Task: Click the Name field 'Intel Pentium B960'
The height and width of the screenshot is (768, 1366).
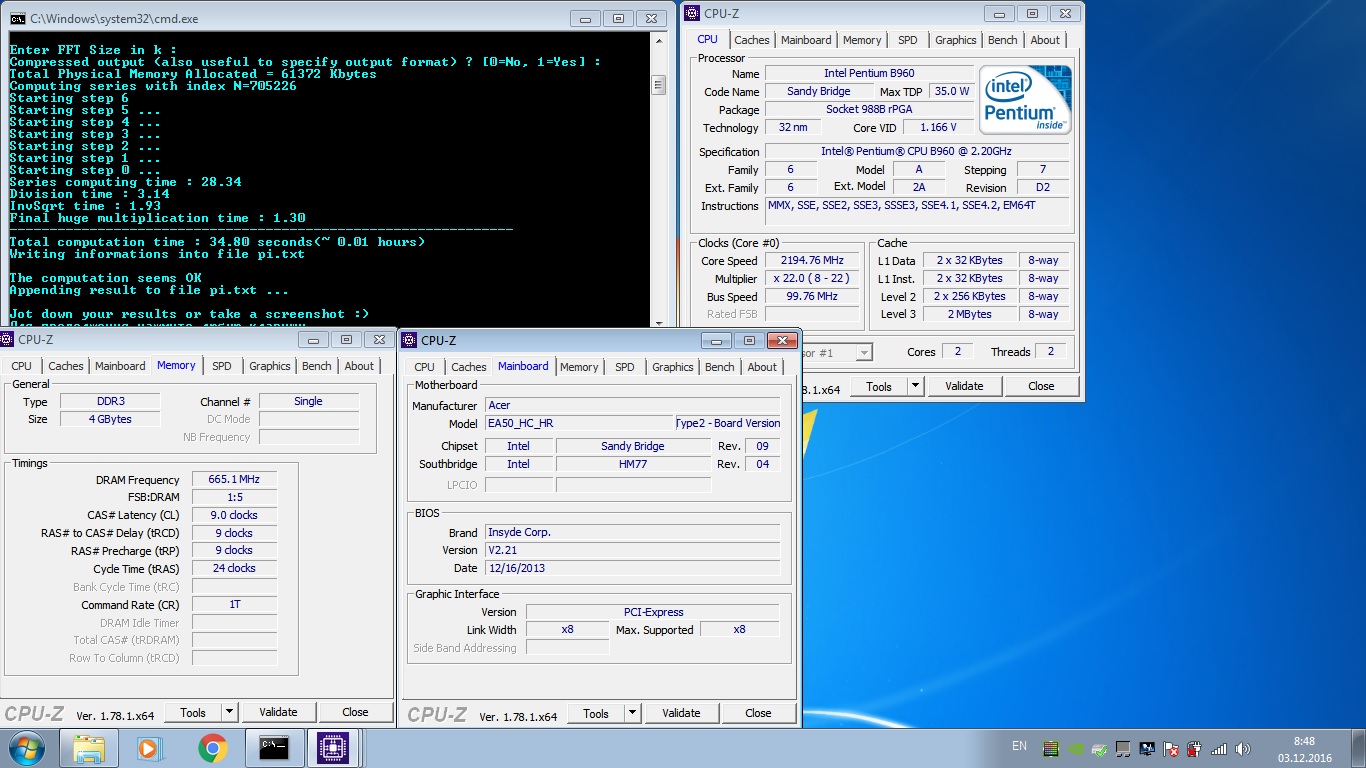Action: [x=869, y=73]
